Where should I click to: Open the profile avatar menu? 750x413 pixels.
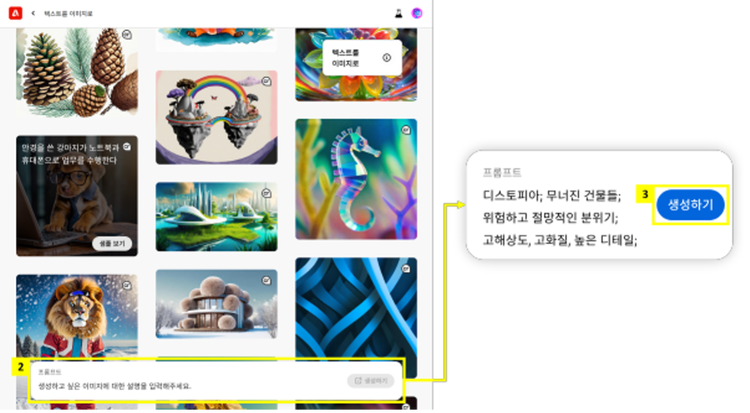(417, 13)
